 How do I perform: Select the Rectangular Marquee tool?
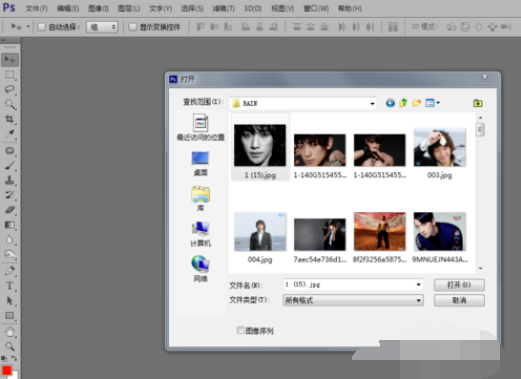(x=10, y=75)
